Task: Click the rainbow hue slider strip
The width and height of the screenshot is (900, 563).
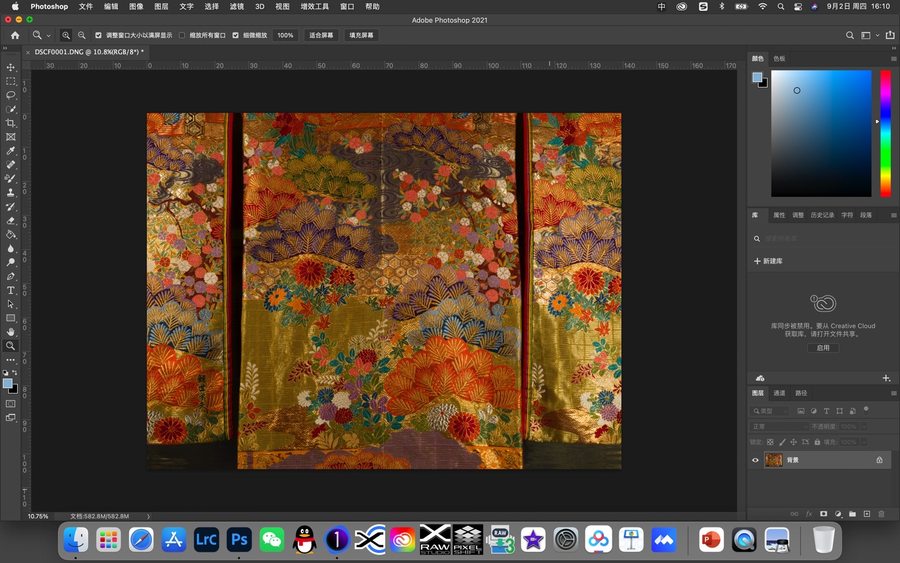Action: click(x=885, y=133)
